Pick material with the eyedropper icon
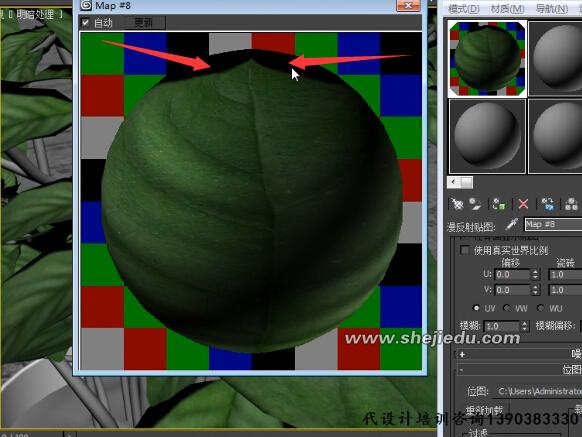The height and width of the screenshot is (437, 582). 512,224
